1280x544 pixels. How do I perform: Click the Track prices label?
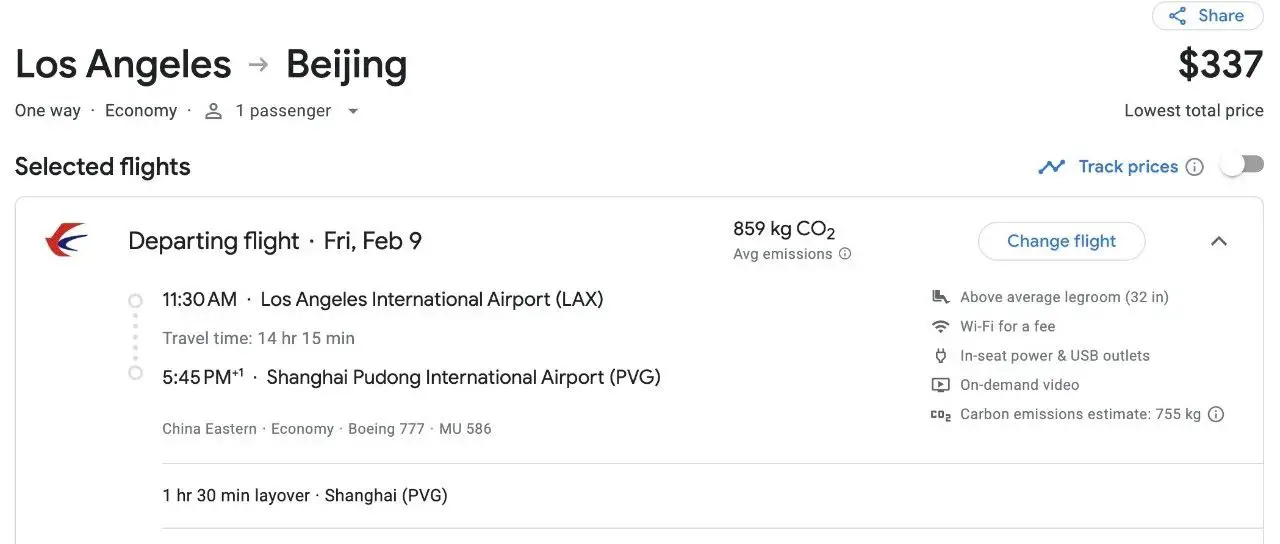coord(1128,167)
